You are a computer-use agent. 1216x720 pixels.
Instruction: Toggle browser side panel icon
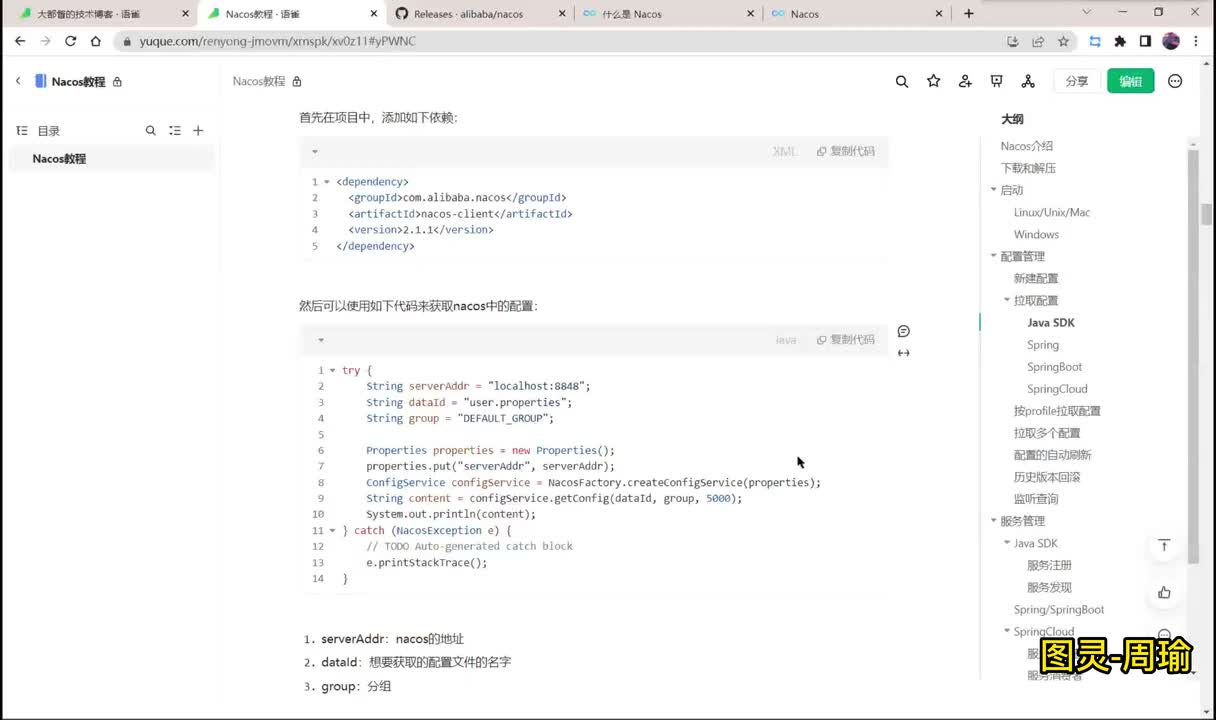(x=1145, y=41)
